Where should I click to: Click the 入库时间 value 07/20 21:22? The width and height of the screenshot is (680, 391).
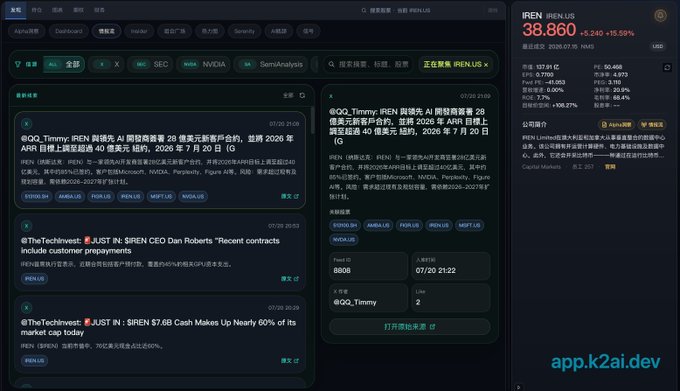point(435,270)
